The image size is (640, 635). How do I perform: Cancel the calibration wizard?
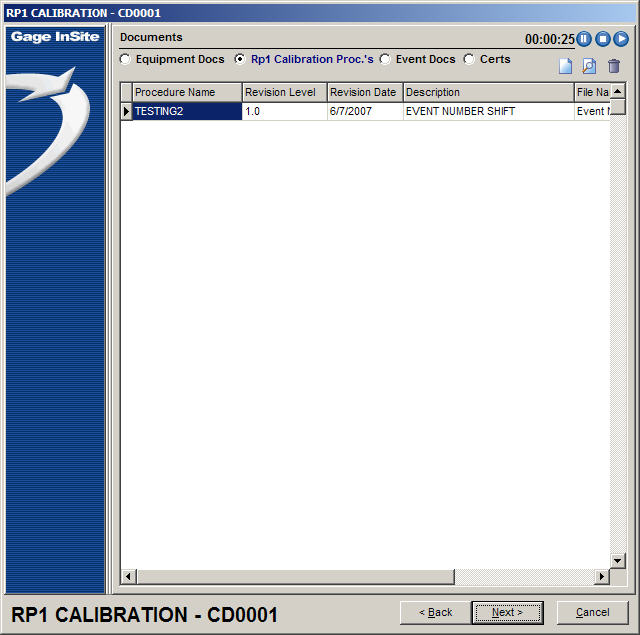point(592,612)
